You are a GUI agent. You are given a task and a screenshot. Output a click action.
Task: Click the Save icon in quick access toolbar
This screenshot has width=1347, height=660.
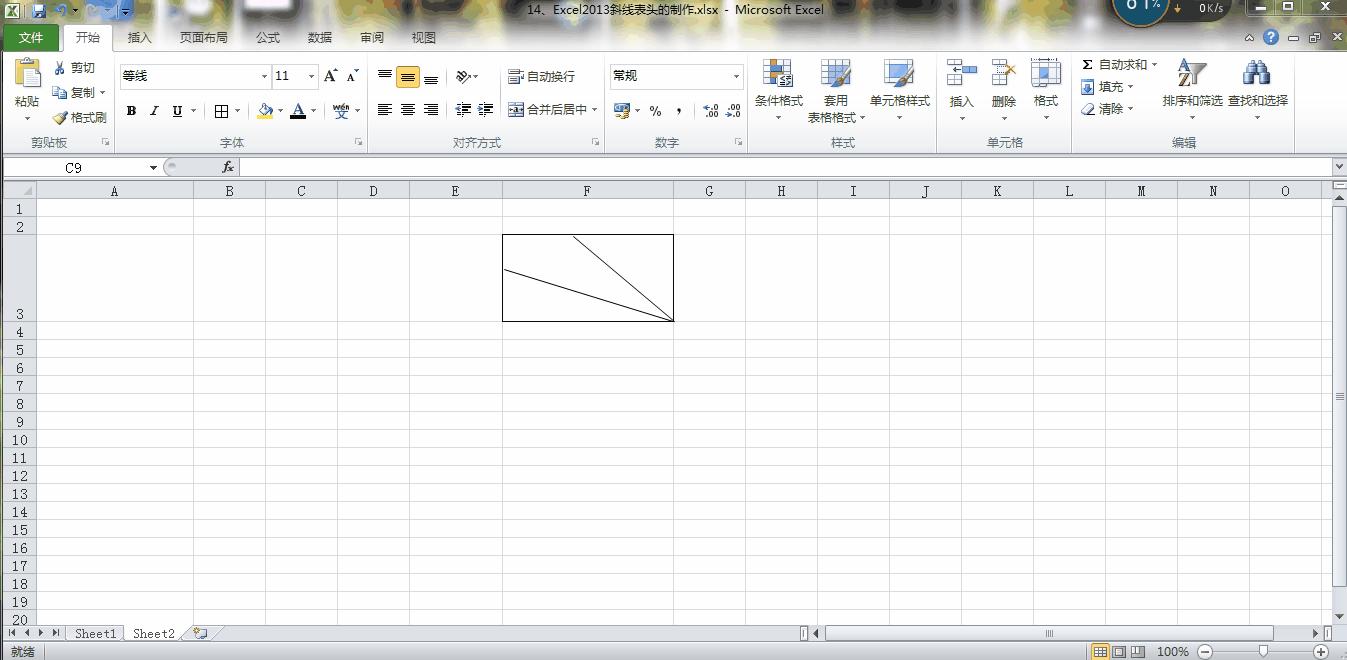39,10
